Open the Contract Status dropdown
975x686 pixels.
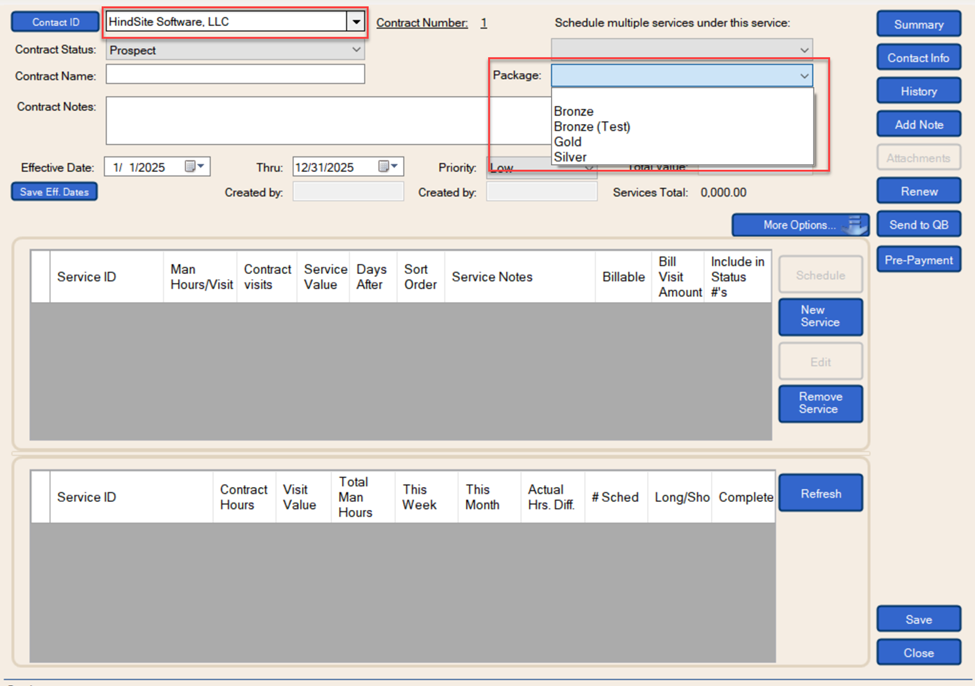coord(357,50)
